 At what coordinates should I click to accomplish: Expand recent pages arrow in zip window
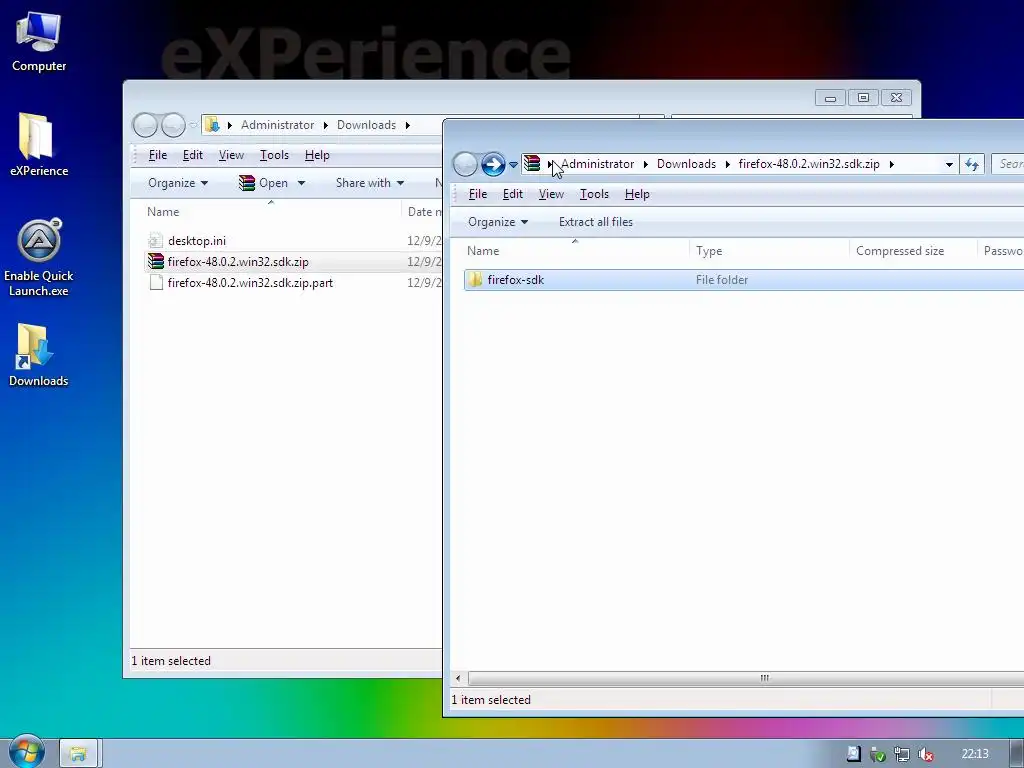(513, 165)
